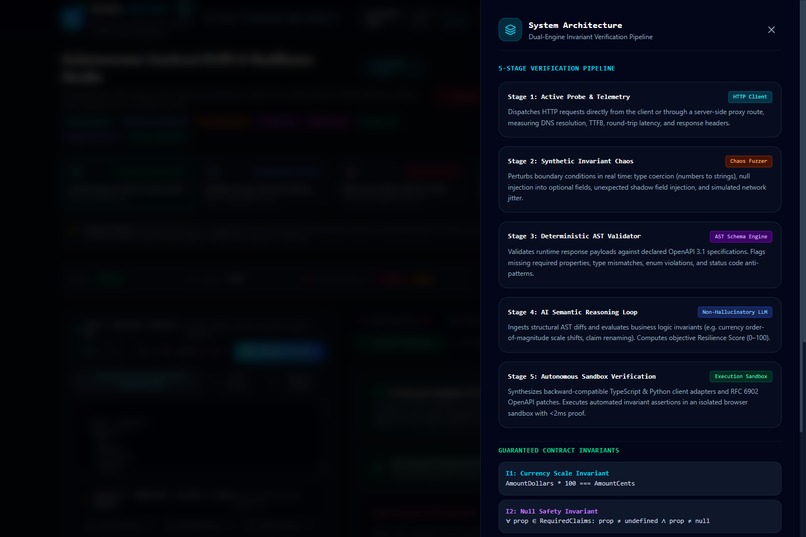This screenshot has width=806, height=537.
Task: Click the RequiredClaims null safety formula text
Action: (608, 521)
